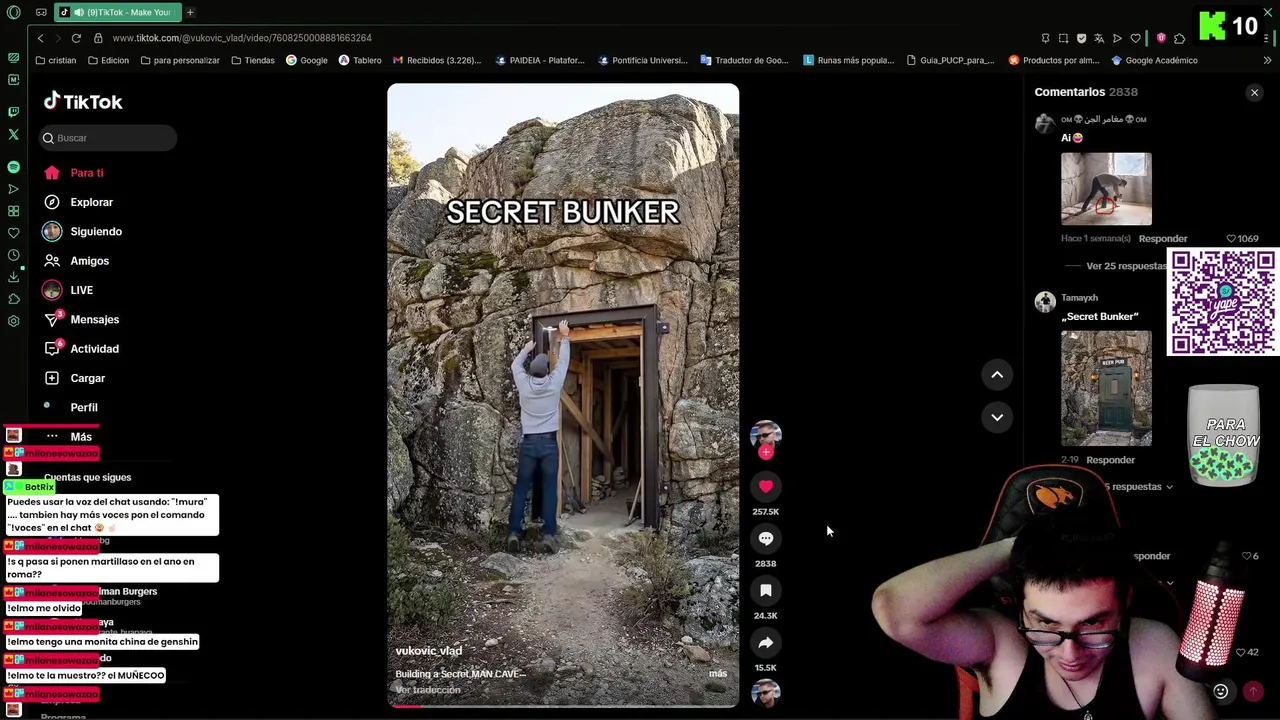Save video with the bookmark icon
Viewport: 1280px width, 720px height.
point(766,590)
